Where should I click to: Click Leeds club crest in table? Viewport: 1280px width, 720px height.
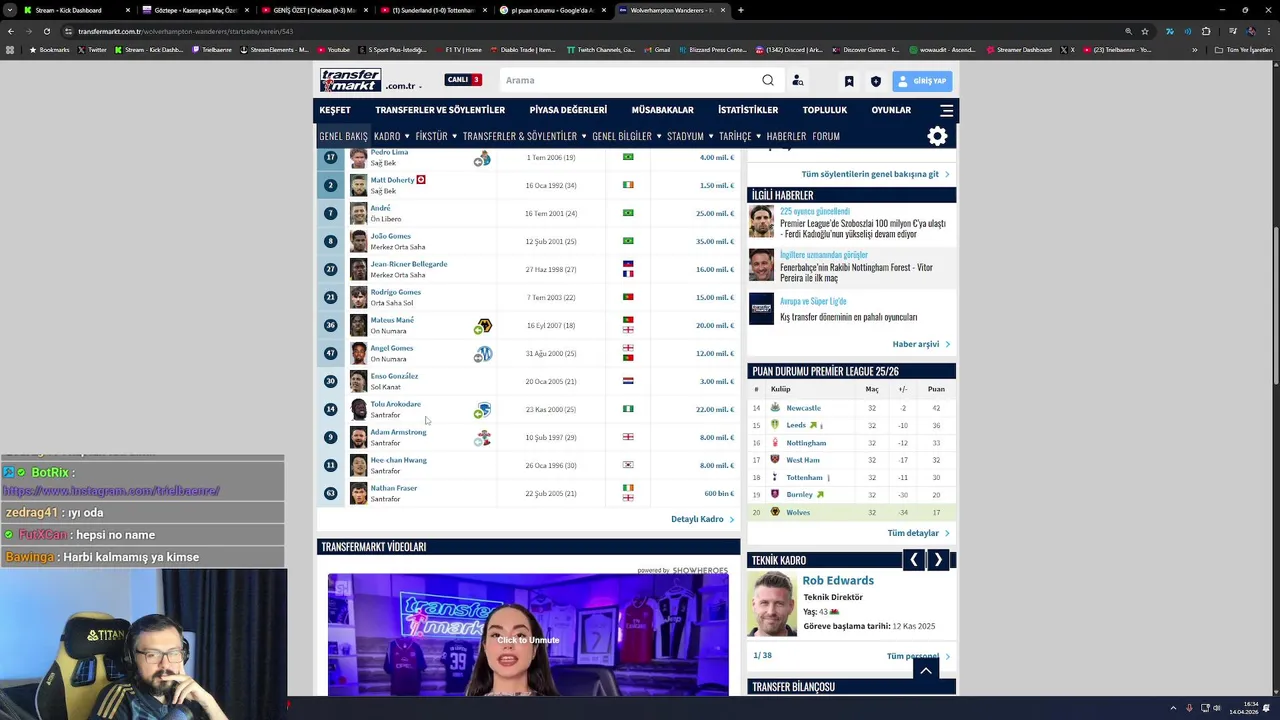point(775,425)
